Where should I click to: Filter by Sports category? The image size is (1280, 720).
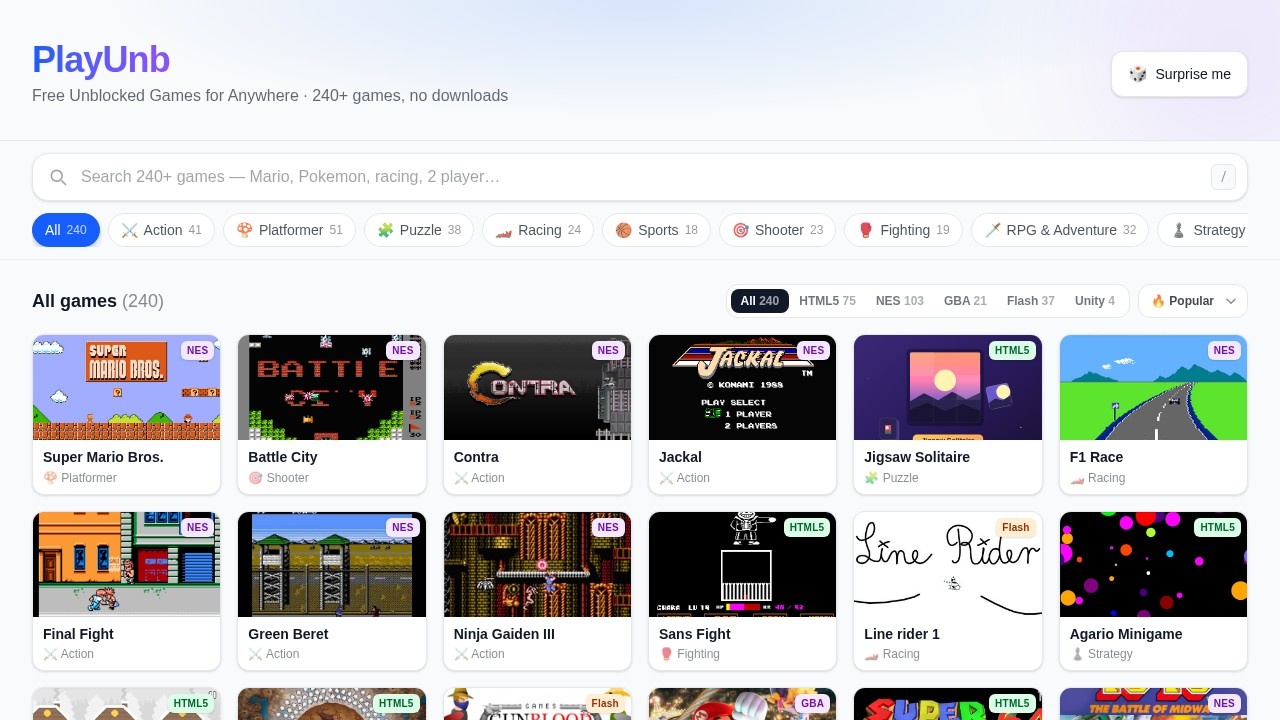pyautogui.click(x=656, y=230)
